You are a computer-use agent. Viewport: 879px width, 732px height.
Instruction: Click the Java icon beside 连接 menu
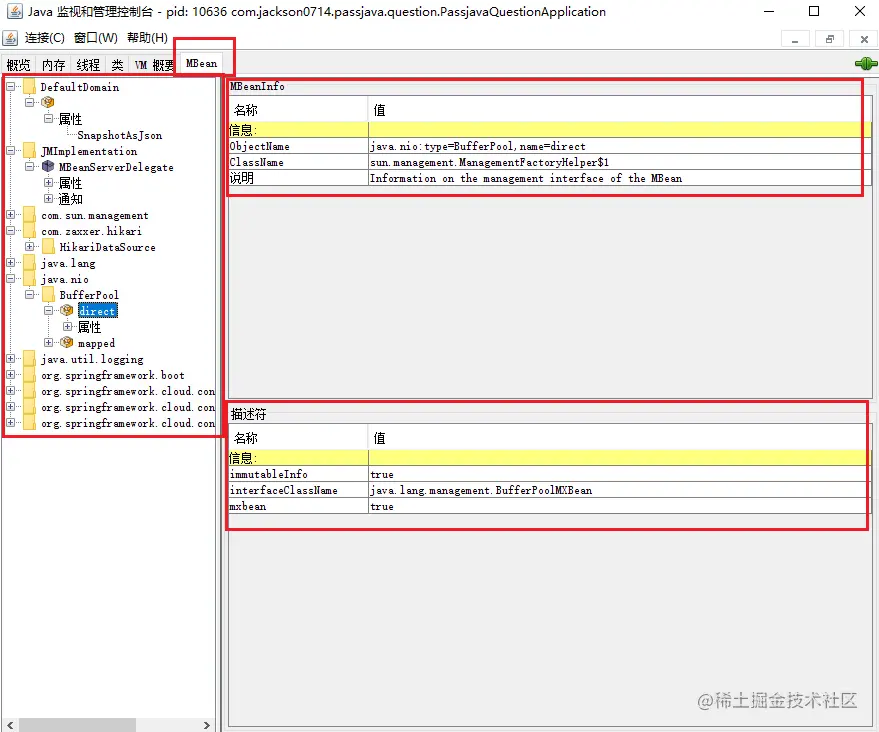(10, 38)
